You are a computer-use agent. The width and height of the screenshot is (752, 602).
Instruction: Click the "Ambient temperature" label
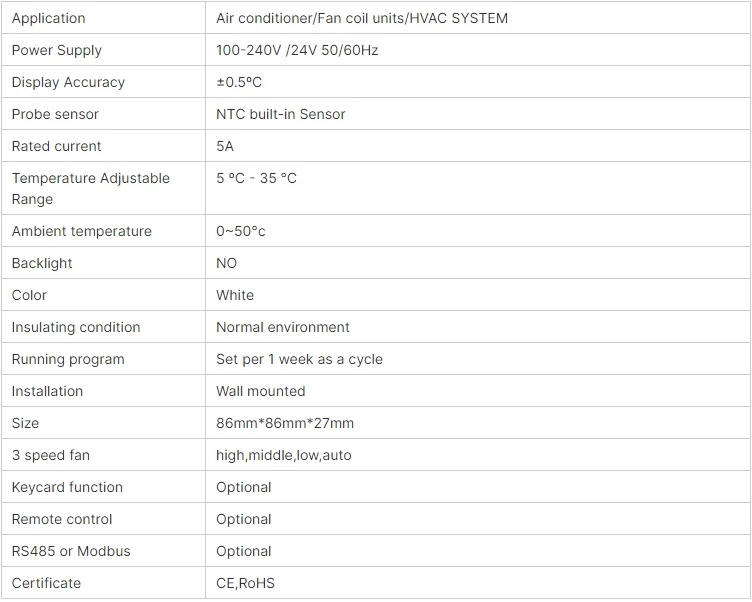pos(81,231)
